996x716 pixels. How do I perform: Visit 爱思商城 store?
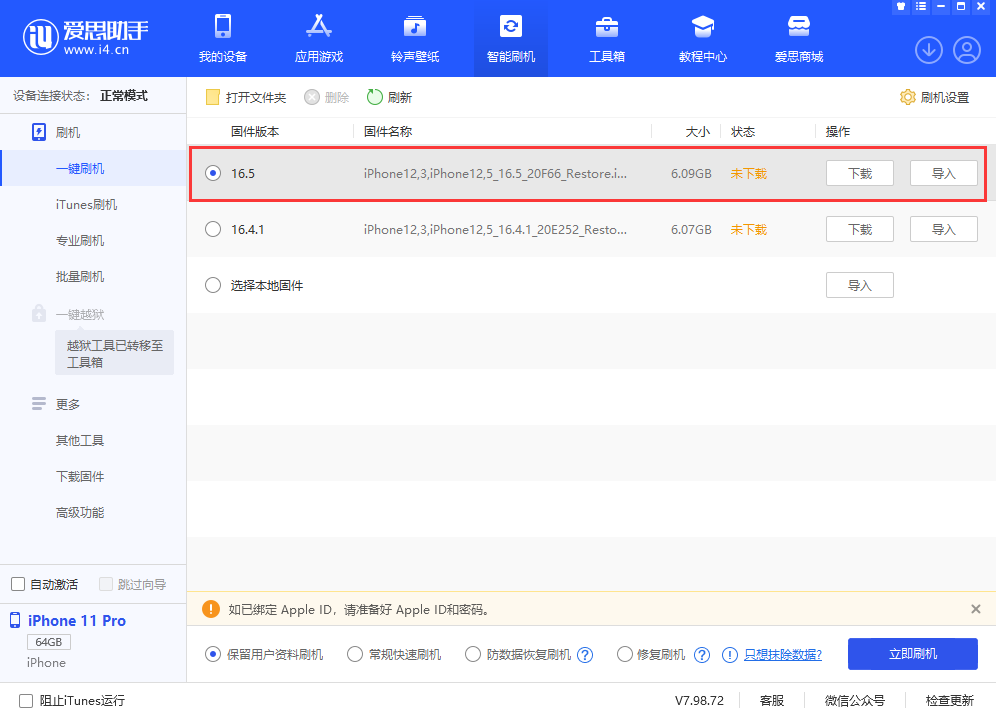[798, 39]
